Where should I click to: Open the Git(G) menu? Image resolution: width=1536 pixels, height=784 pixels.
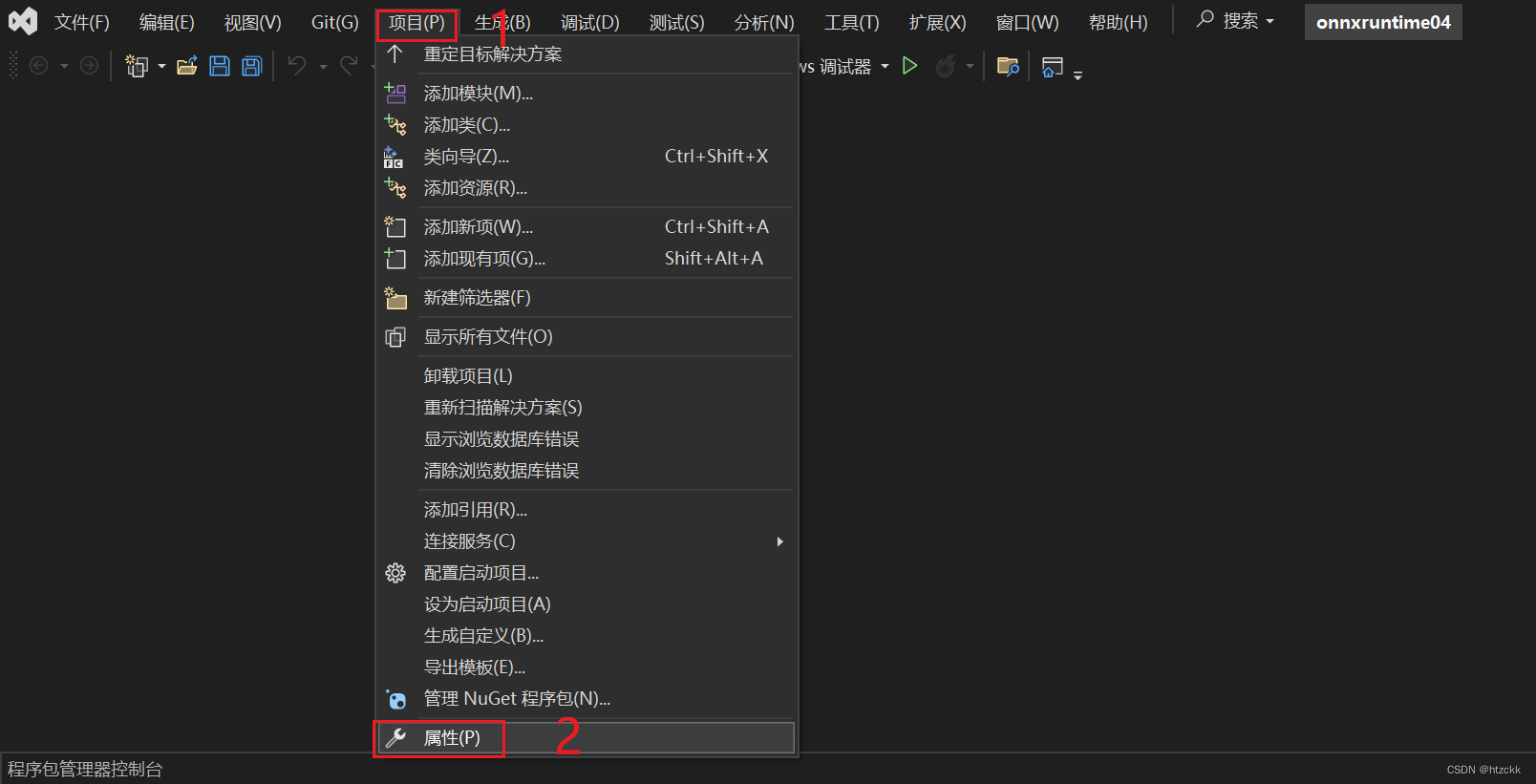tap(335, 22)
